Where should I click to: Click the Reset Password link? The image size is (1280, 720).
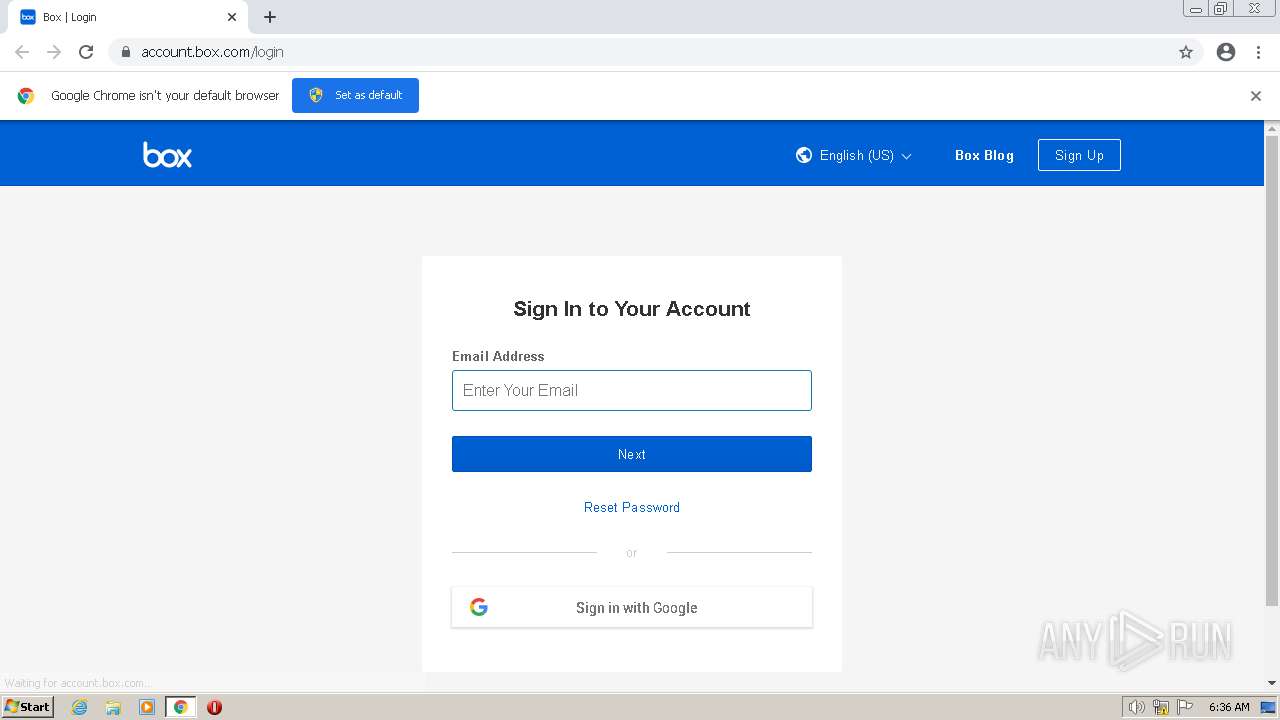click(x=632, y=507)
